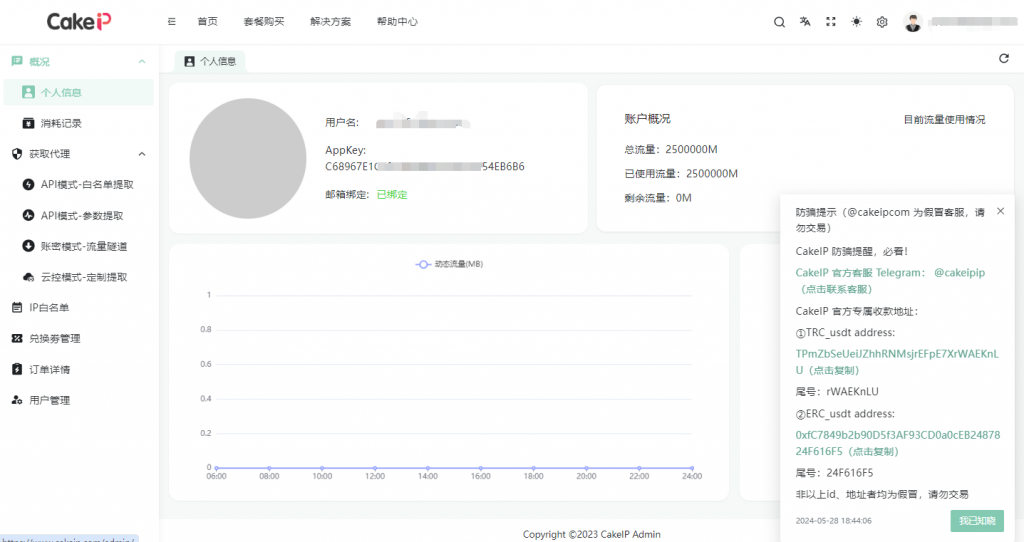The image size is (1024, 542).
Task: Enter fullscreen mode via expand icon
Action: tap(830, 22)
